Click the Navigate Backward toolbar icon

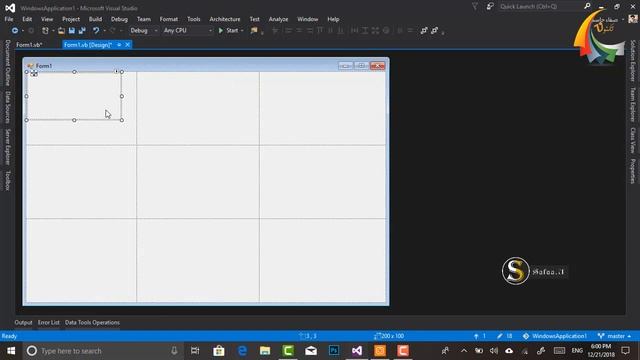[x=15, y=31]
